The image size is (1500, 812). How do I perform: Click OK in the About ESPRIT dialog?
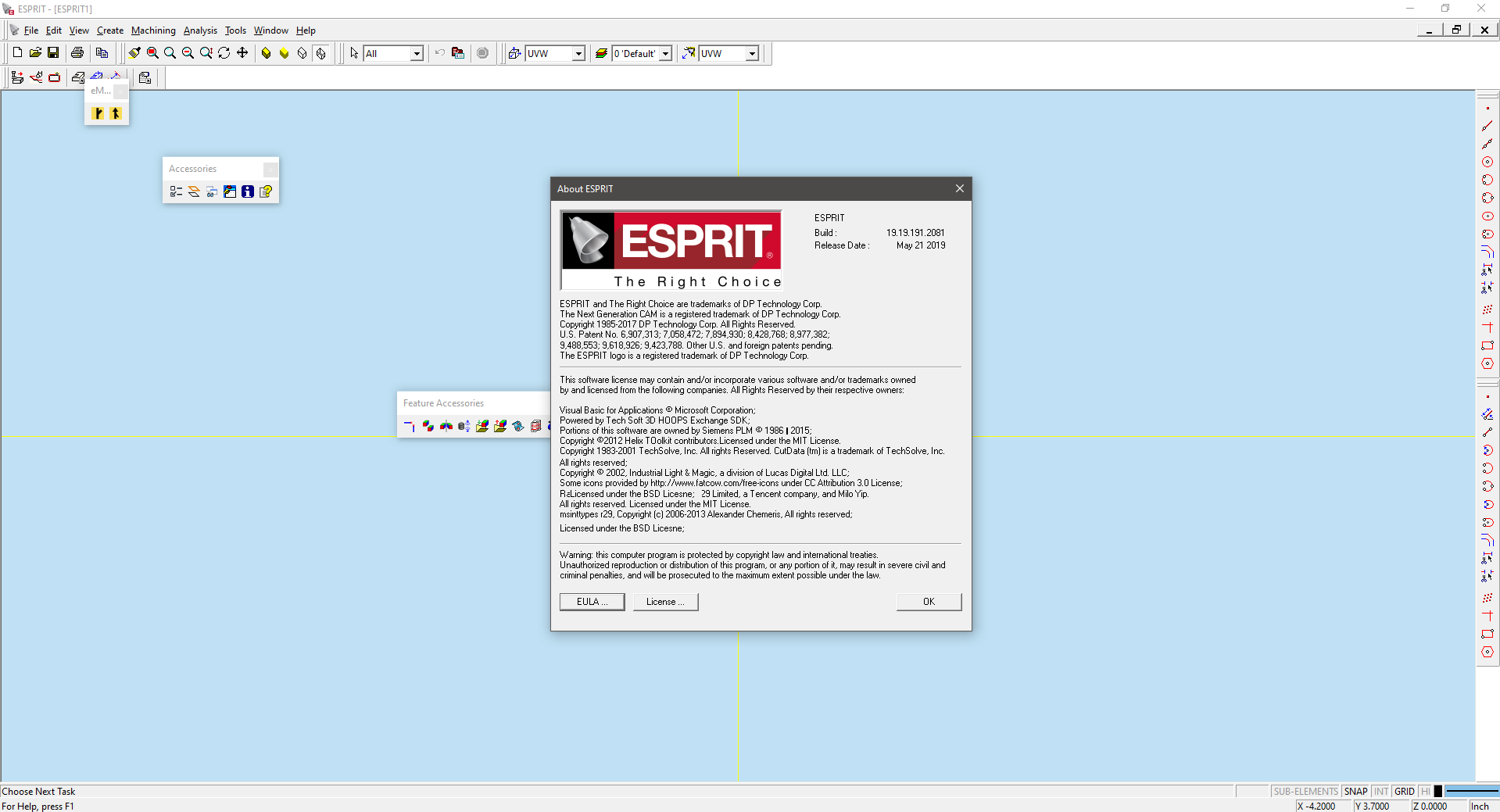click(929, 602)
